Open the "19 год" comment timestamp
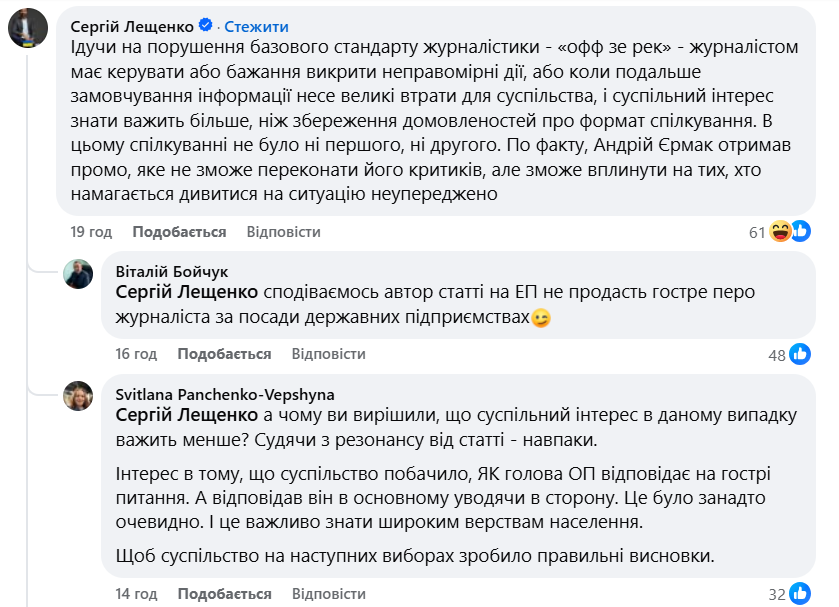Viewport: 839px width, 607px height. (x=91, y=231)
